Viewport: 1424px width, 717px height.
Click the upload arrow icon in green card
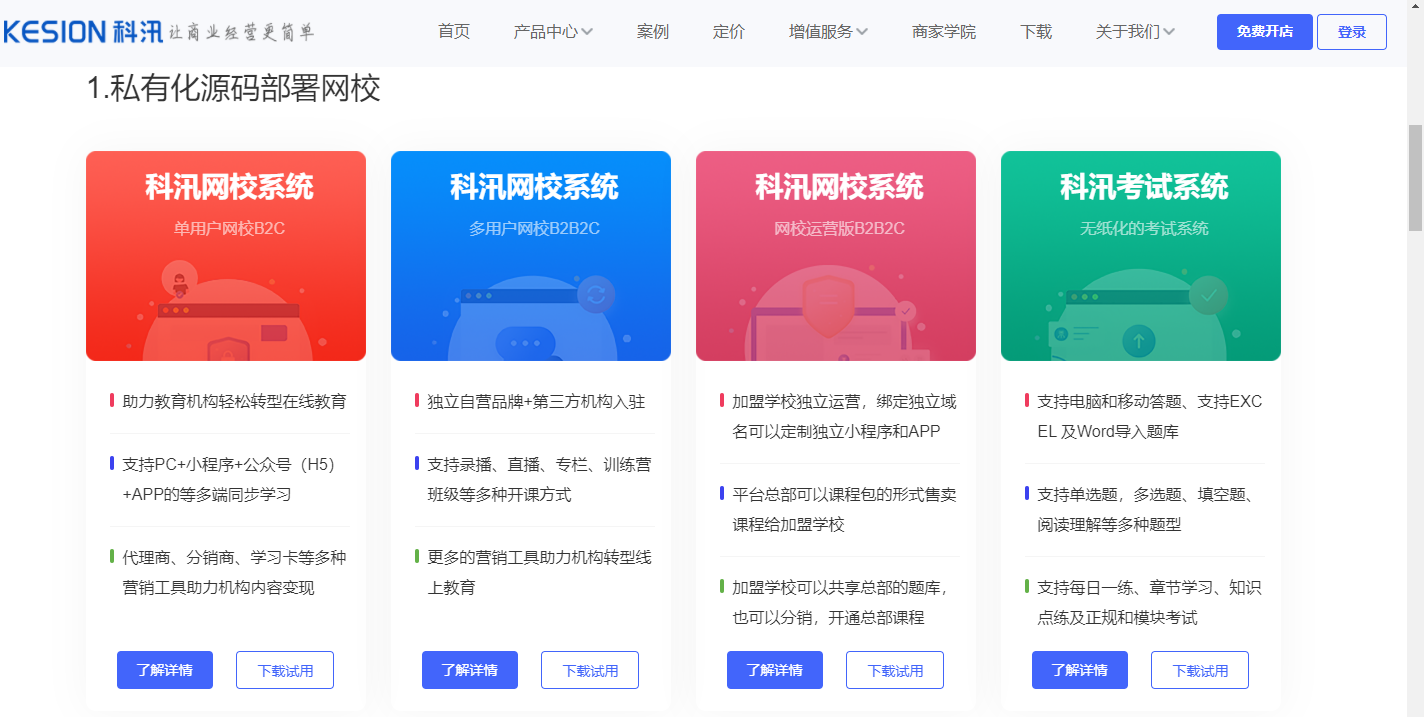coord(1138,341)
